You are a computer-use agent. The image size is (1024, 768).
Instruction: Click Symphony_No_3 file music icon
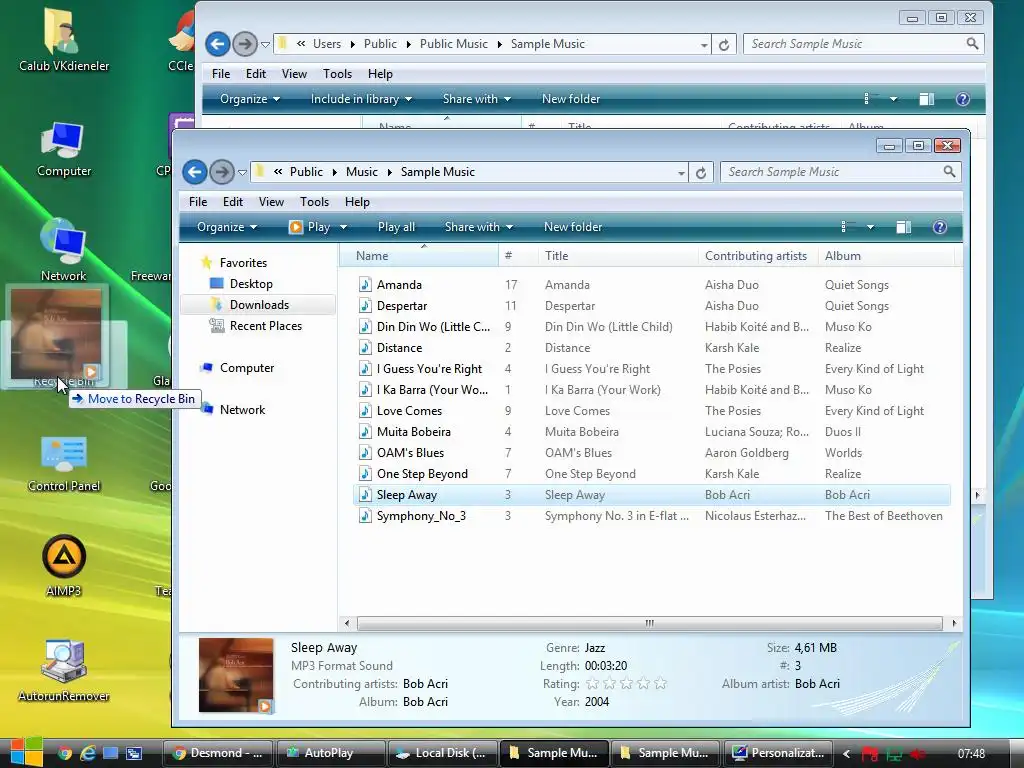365,516
